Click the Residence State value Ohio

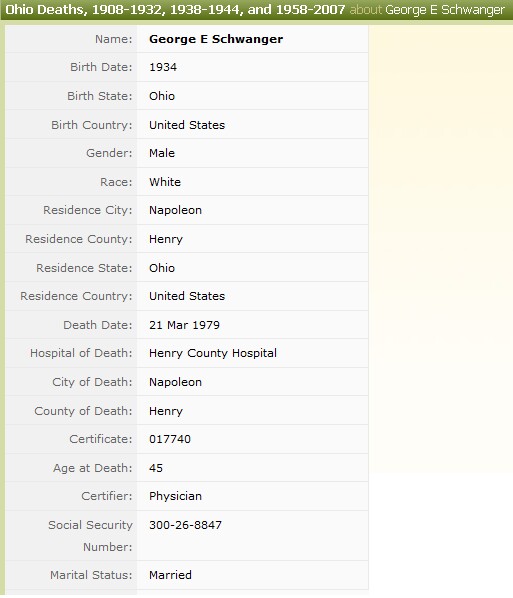click(x=162, y=268)
